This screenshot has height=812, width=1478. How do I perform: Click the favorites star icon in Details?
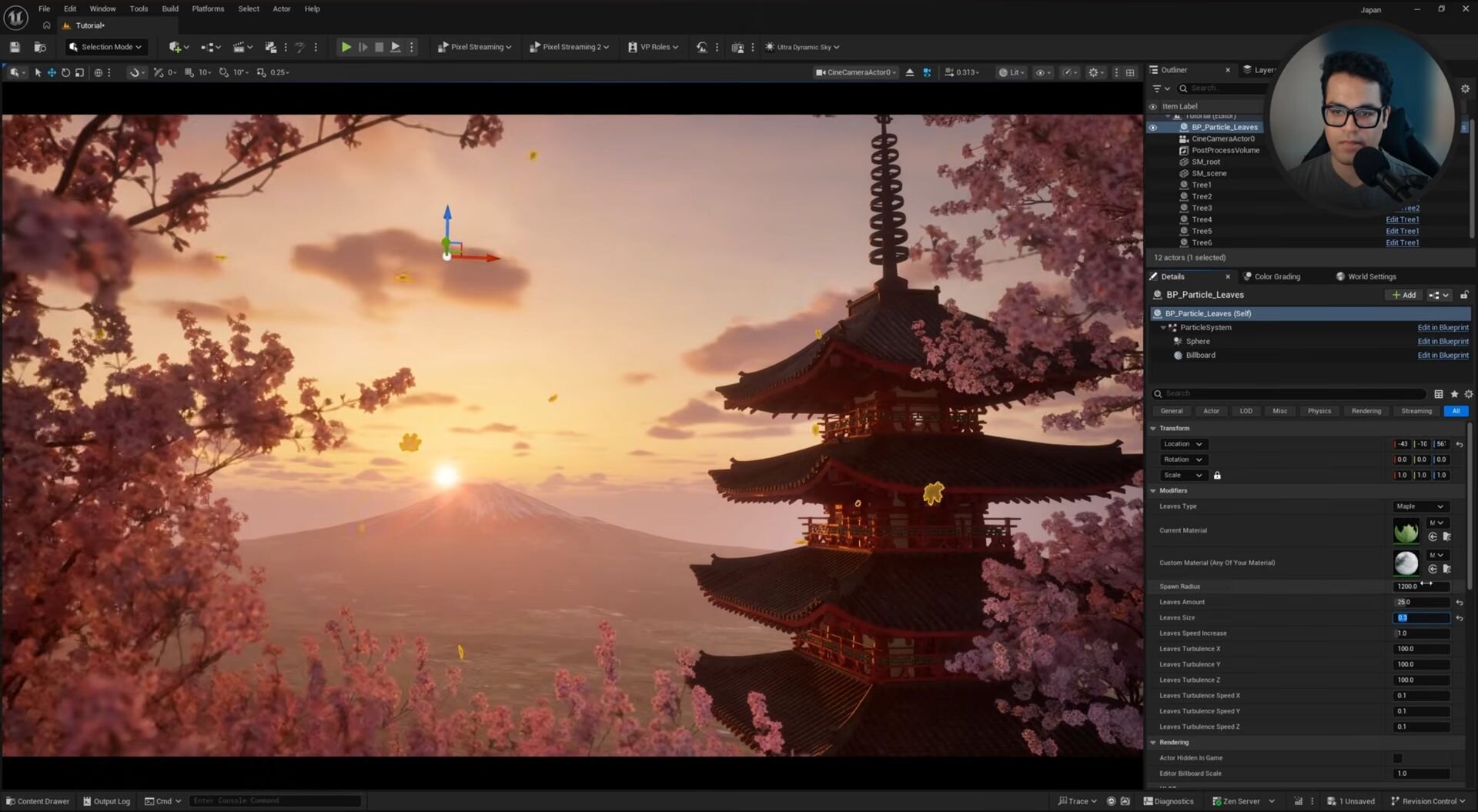[x=1454, y=394]
